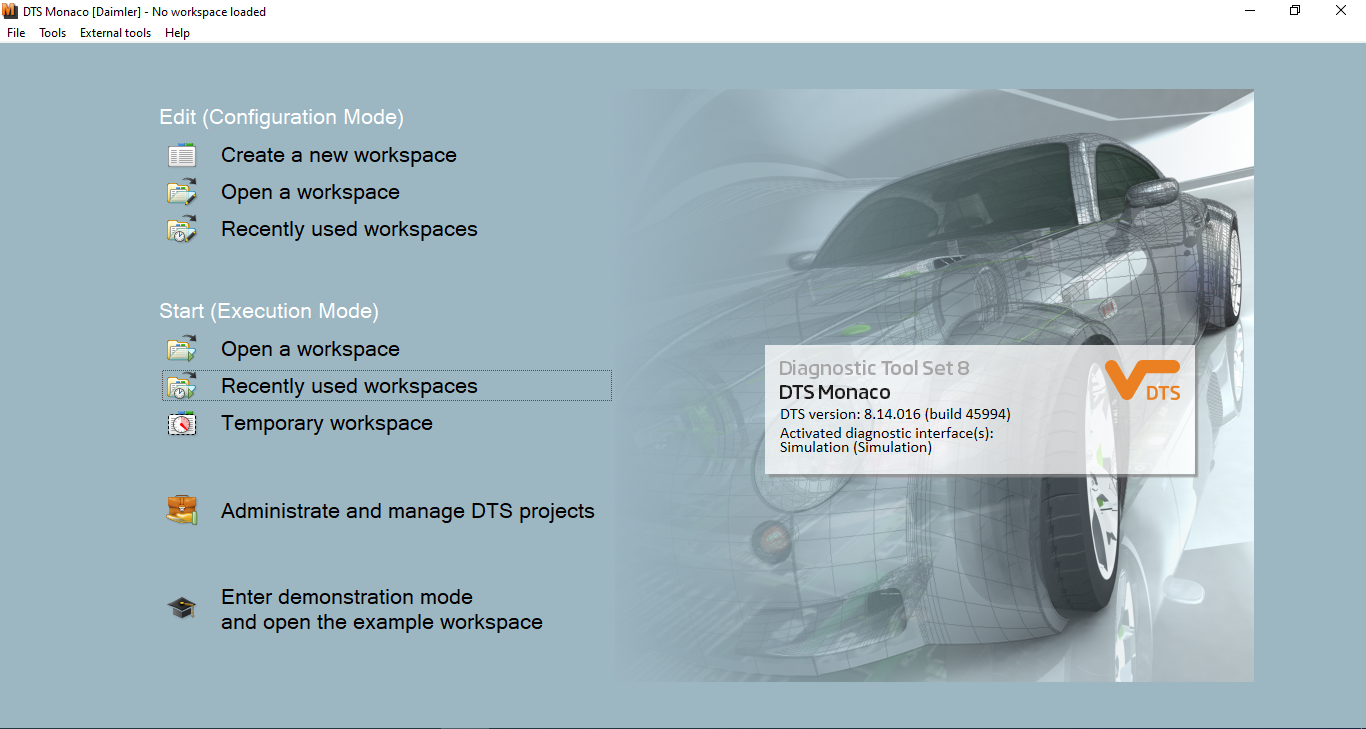Screen dimensions: 1366x729
Task: Select highlighted "Recently used workspaces" text under Start
Action: pyautogui.click(x=349, y=386)
